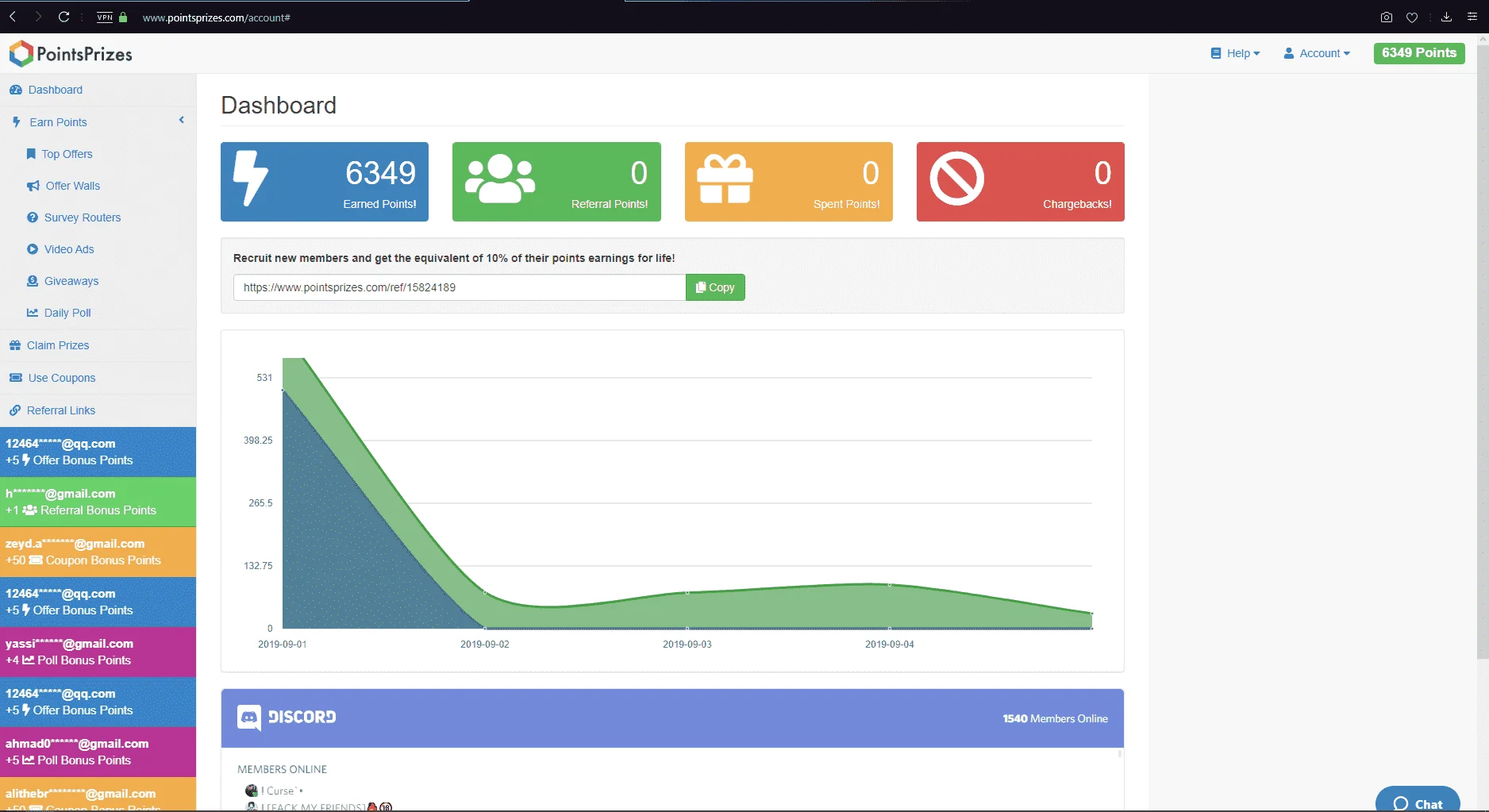
Task: Click the Account user icon
Action: (x=1289, y=53)
